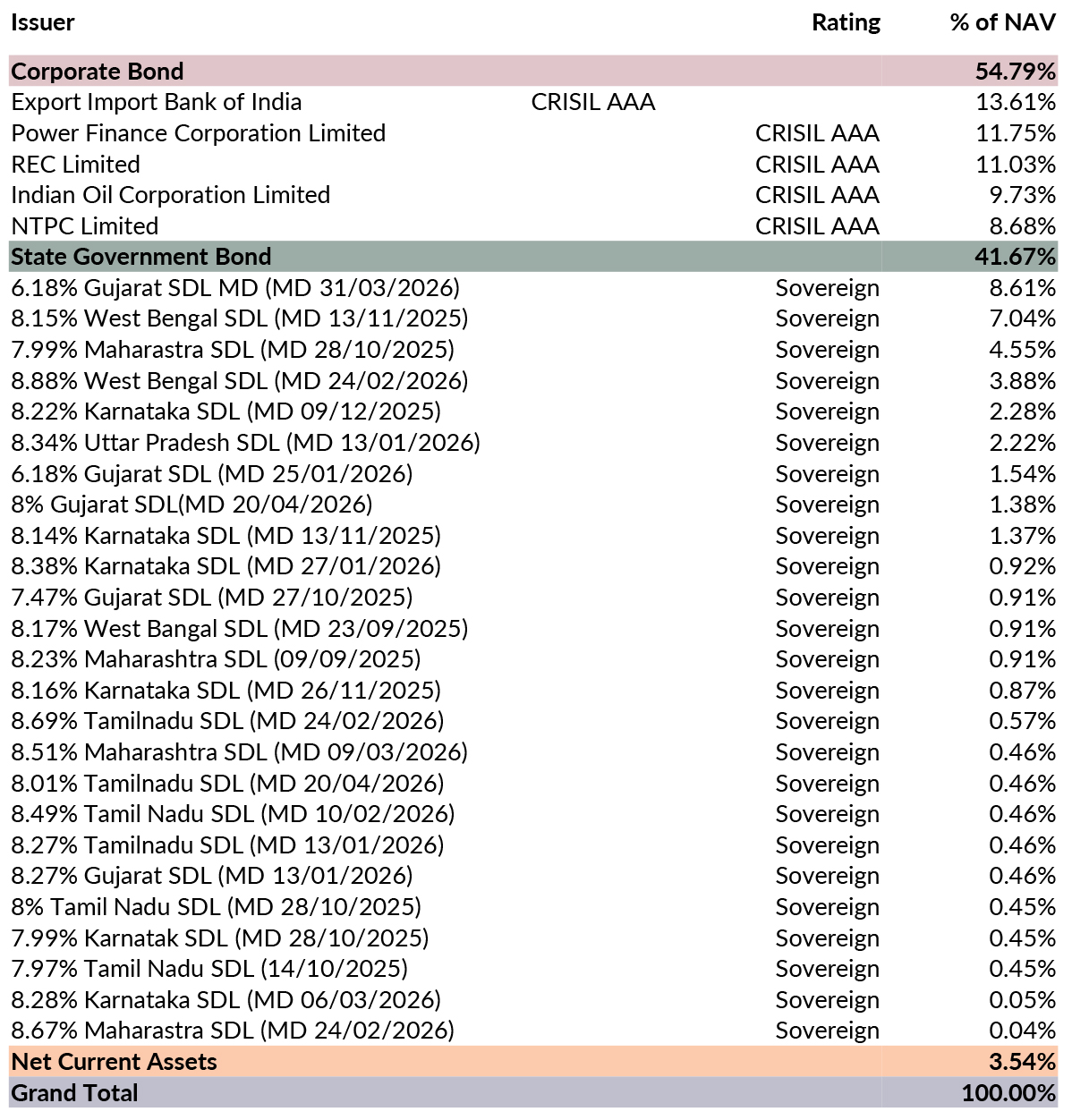
Task: Click Net Current Assets row label
Action: pyautogui.click(x=114, y=1062)
